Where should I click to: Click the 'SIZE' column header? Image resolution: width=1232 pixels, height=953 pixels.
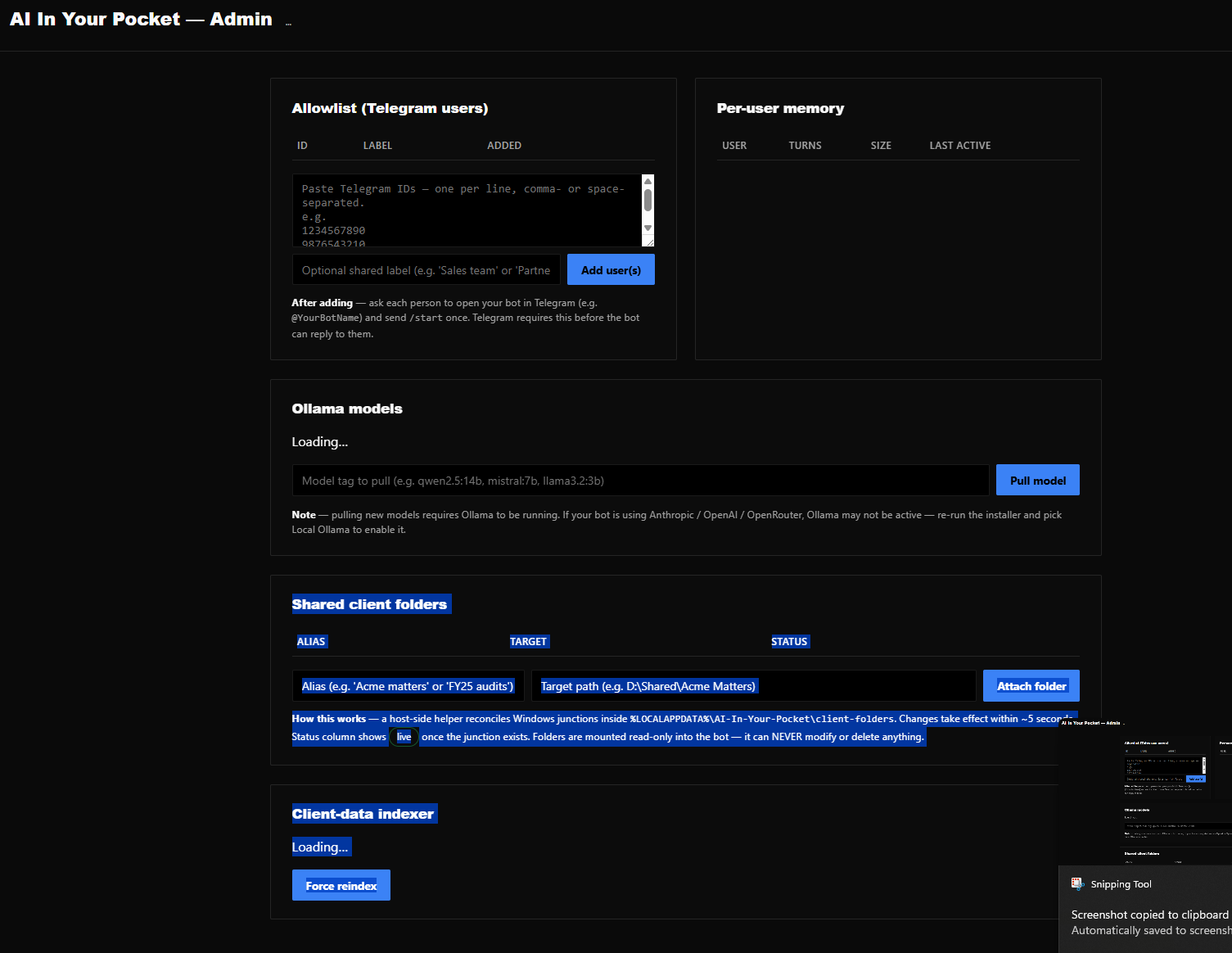click(881, 146)
